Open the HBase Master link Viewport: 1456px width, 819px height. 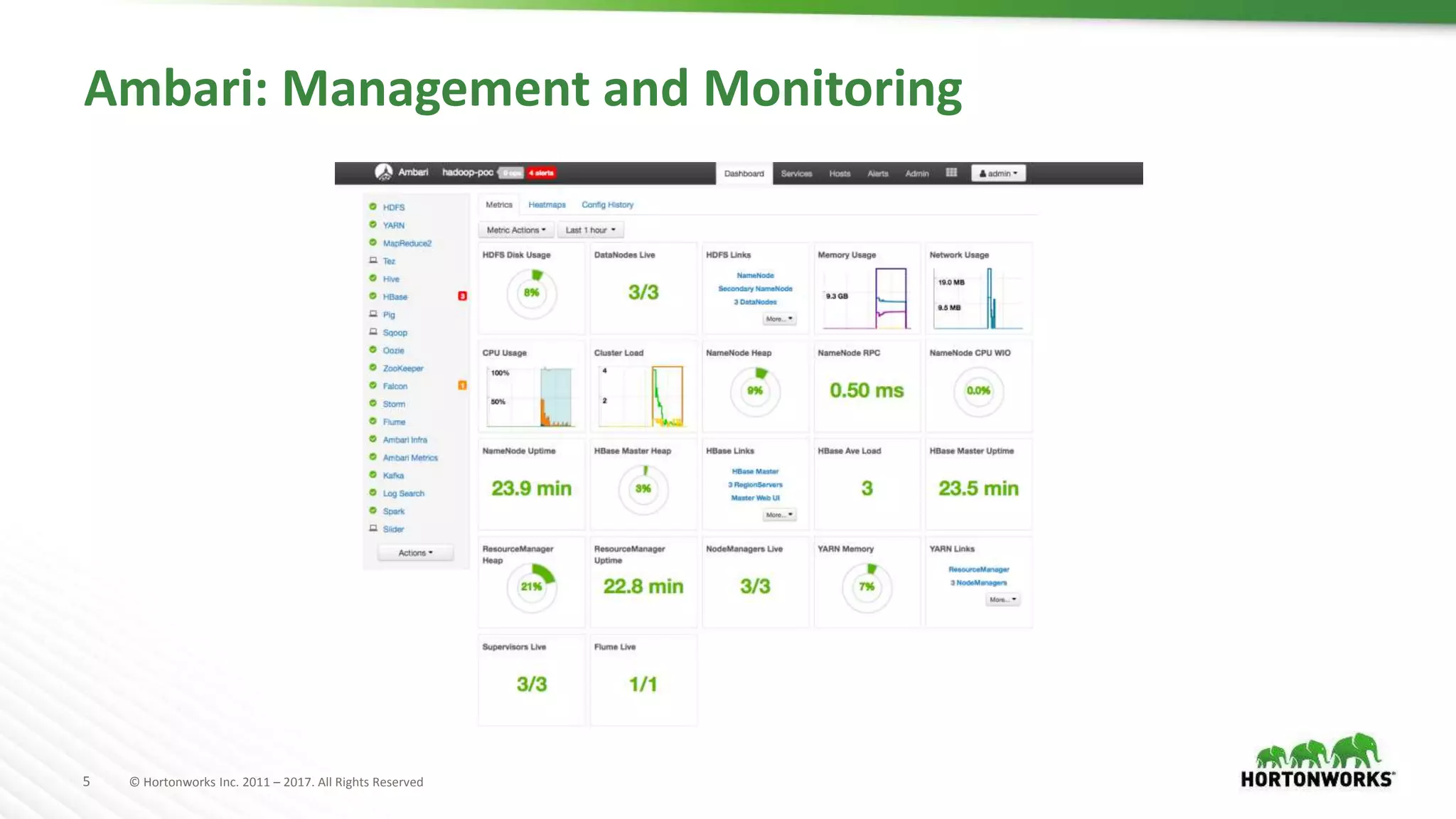[x=755, y=471]
